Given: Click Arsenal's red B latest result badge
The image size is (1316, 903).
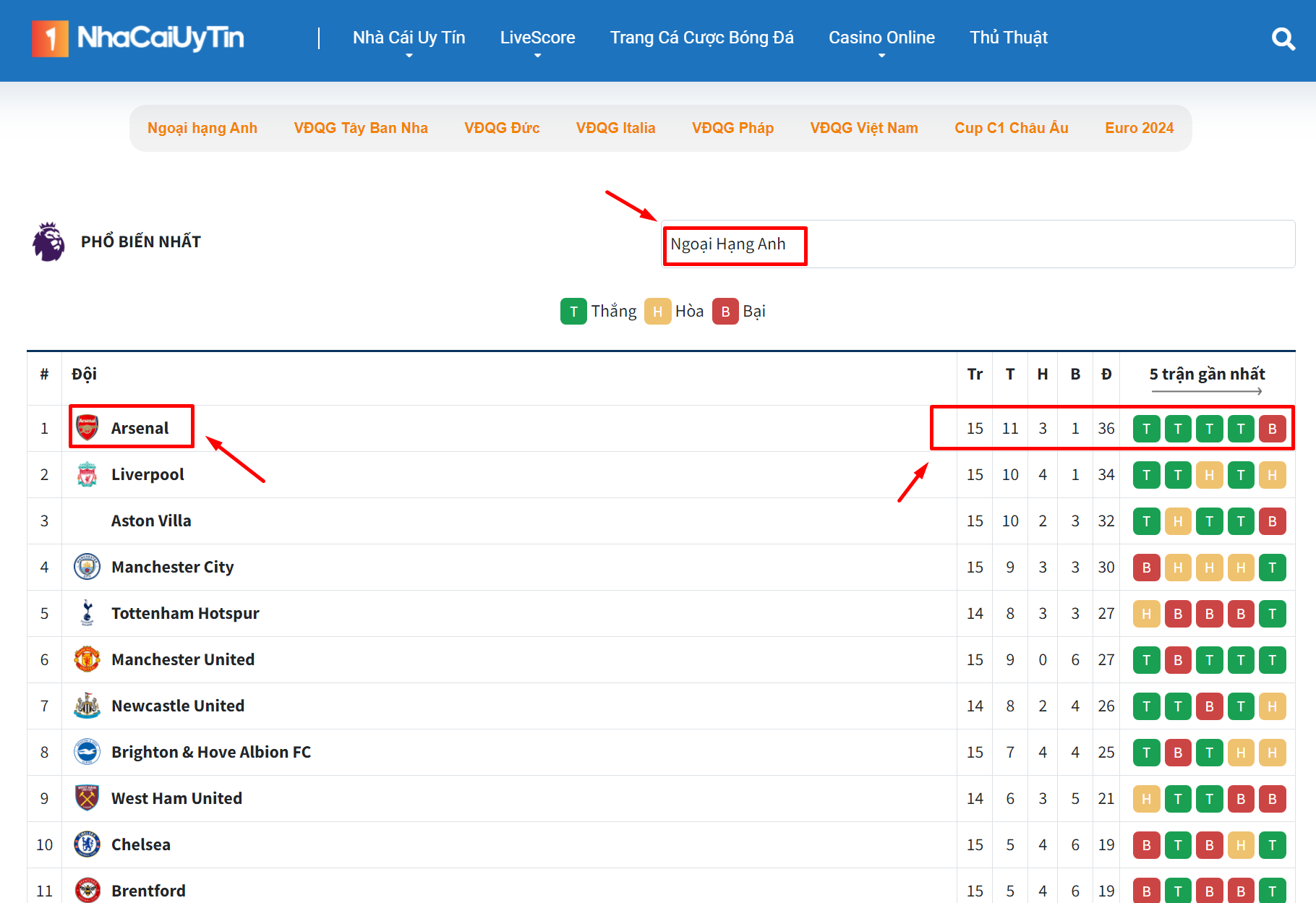Looking at the screenshot, I should pos(1272,429).
